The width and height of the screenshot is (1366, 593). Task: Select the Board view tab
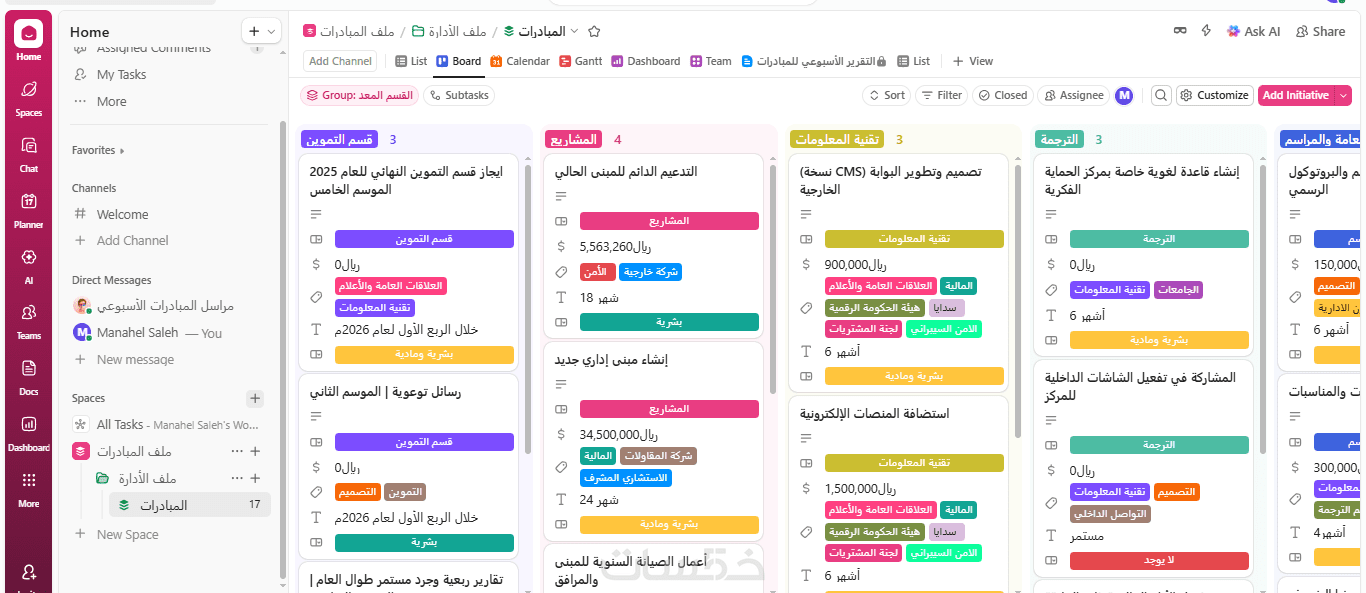pos(459,61)
